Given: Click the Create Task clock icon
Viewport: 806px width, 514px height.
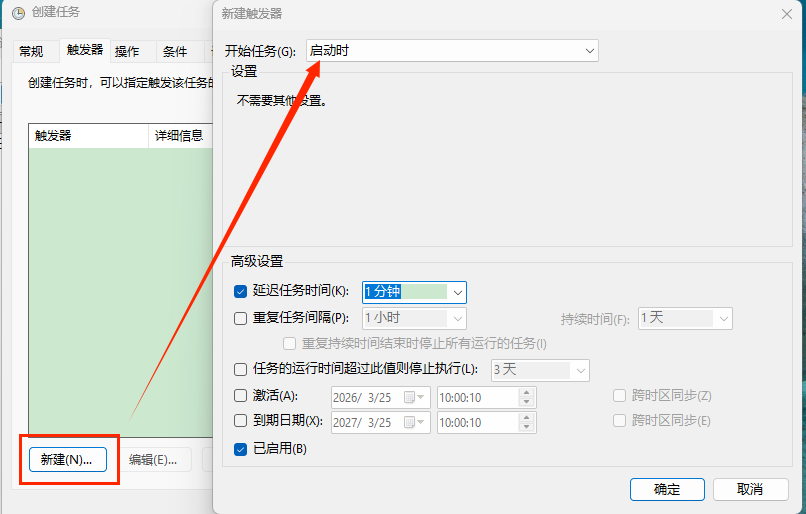Looking at the screenshot, I should [x=19, y=13].
